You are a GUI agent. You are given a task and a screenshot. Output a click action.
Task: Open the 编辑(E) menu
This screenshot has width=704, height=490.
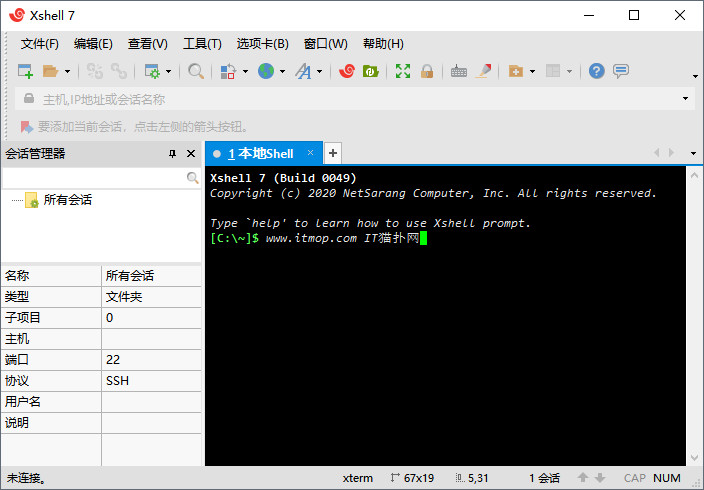93,44
